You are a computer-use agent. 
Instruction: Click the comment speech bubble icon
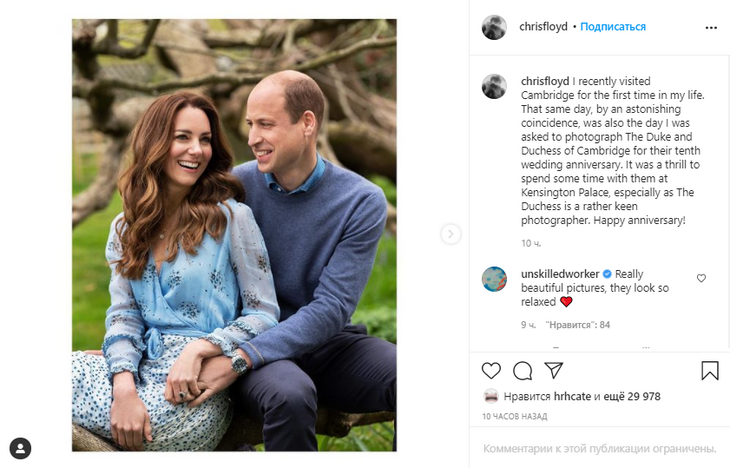tap(522, 371)
